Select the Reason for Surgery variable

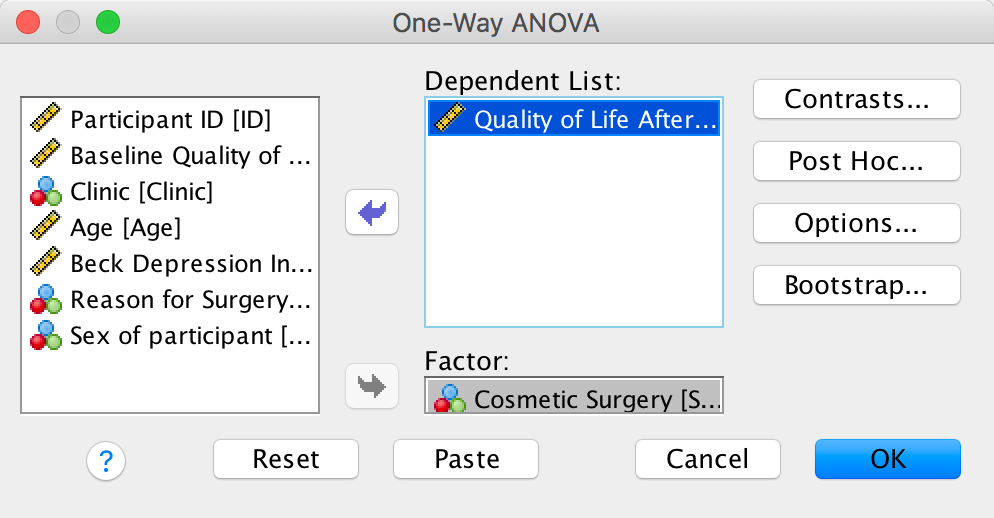click(190, 300)
